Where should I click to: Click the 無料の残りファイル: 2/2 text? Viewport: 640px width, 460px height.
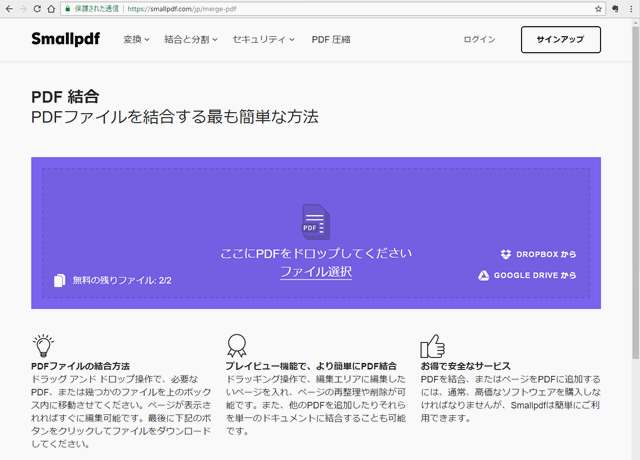click(122, 280)
